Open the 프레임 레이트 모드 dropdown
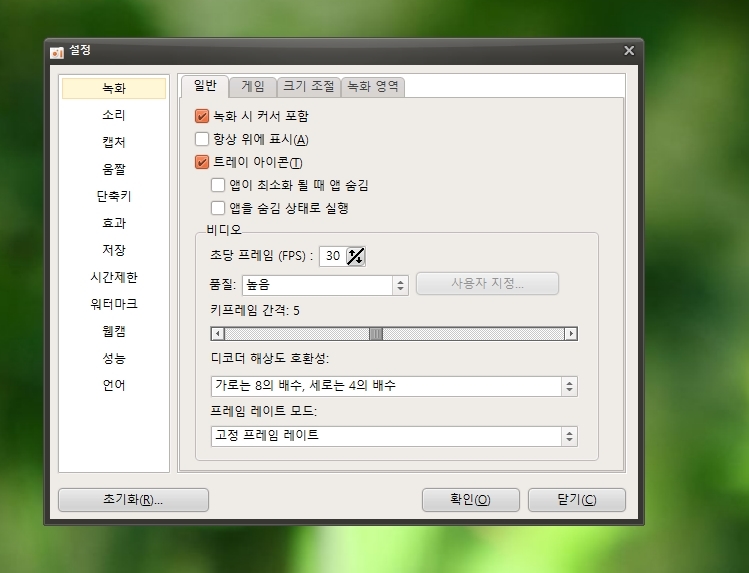 click(x=394, y=436)
